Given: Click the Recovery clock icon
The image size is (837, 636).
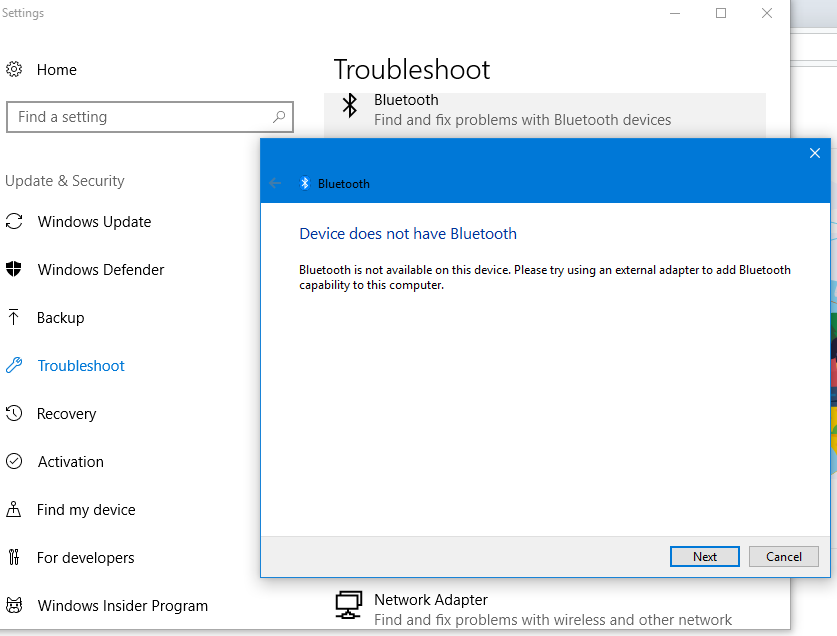Looking at the screenshot, I should [14, 413].
